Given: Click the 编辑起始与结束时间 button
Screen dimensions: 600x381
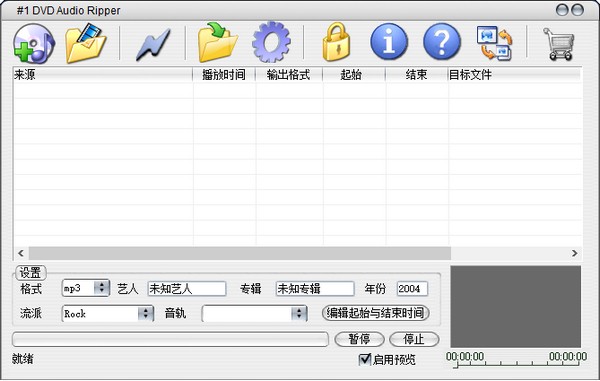Looking at the screenshot, I should click(375, 313).
